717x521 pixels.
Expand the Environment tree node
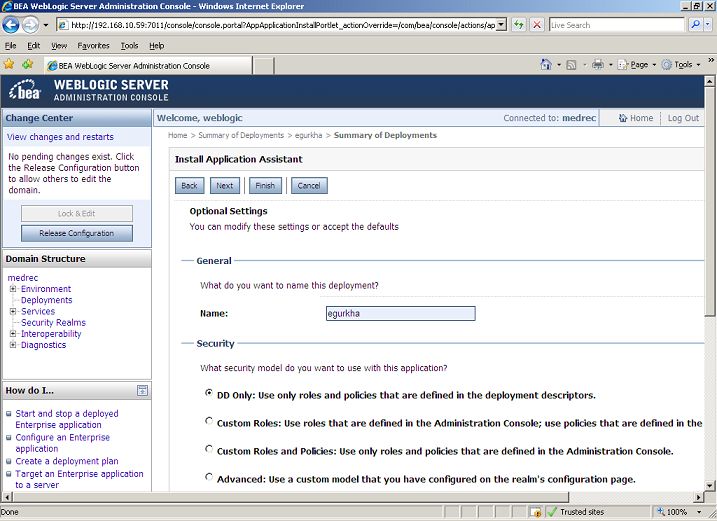[x=13, y=289]
